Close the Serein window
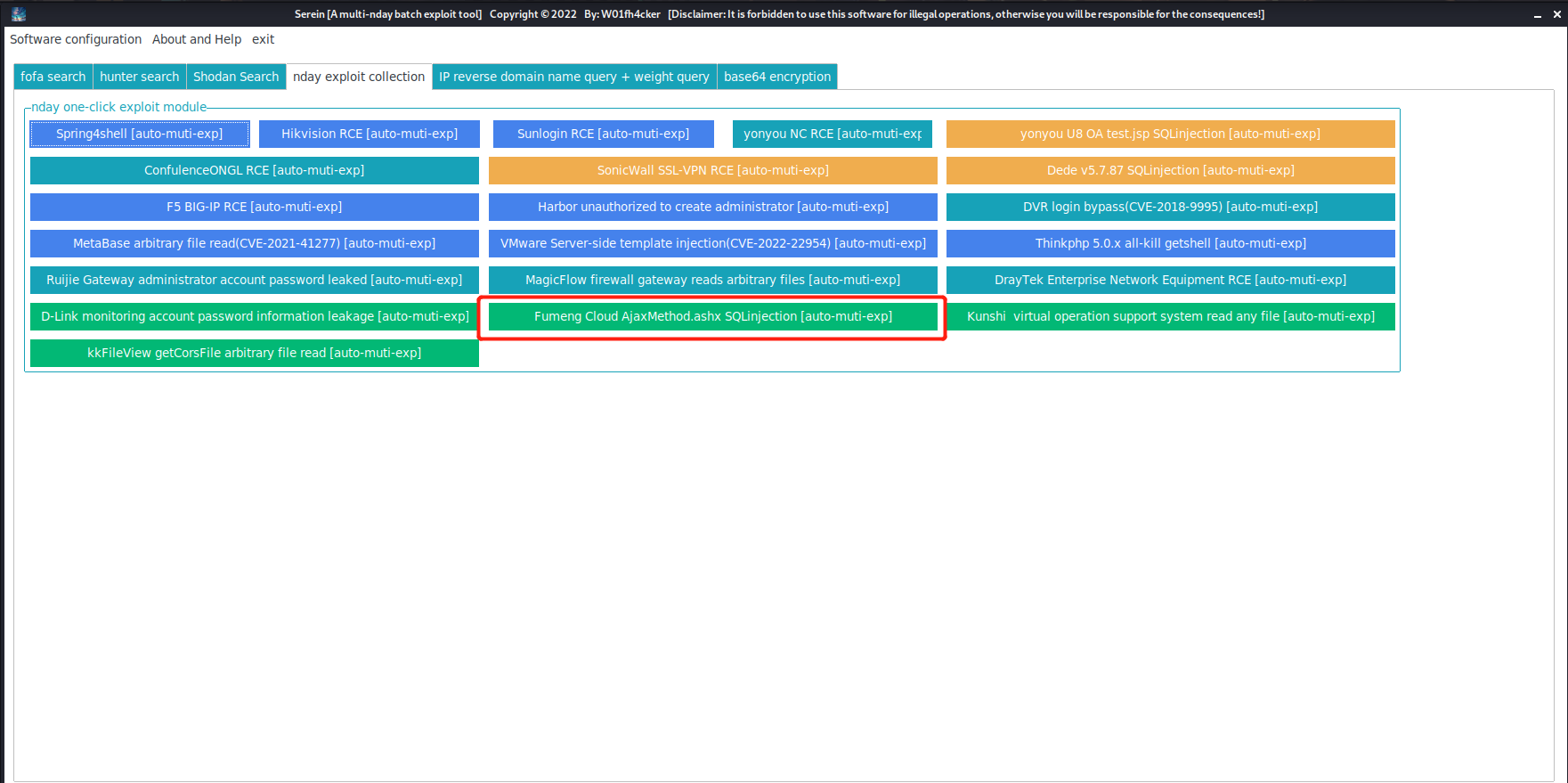The image size is (1568, 783). pyautogui.click(x=1556, y=14)
